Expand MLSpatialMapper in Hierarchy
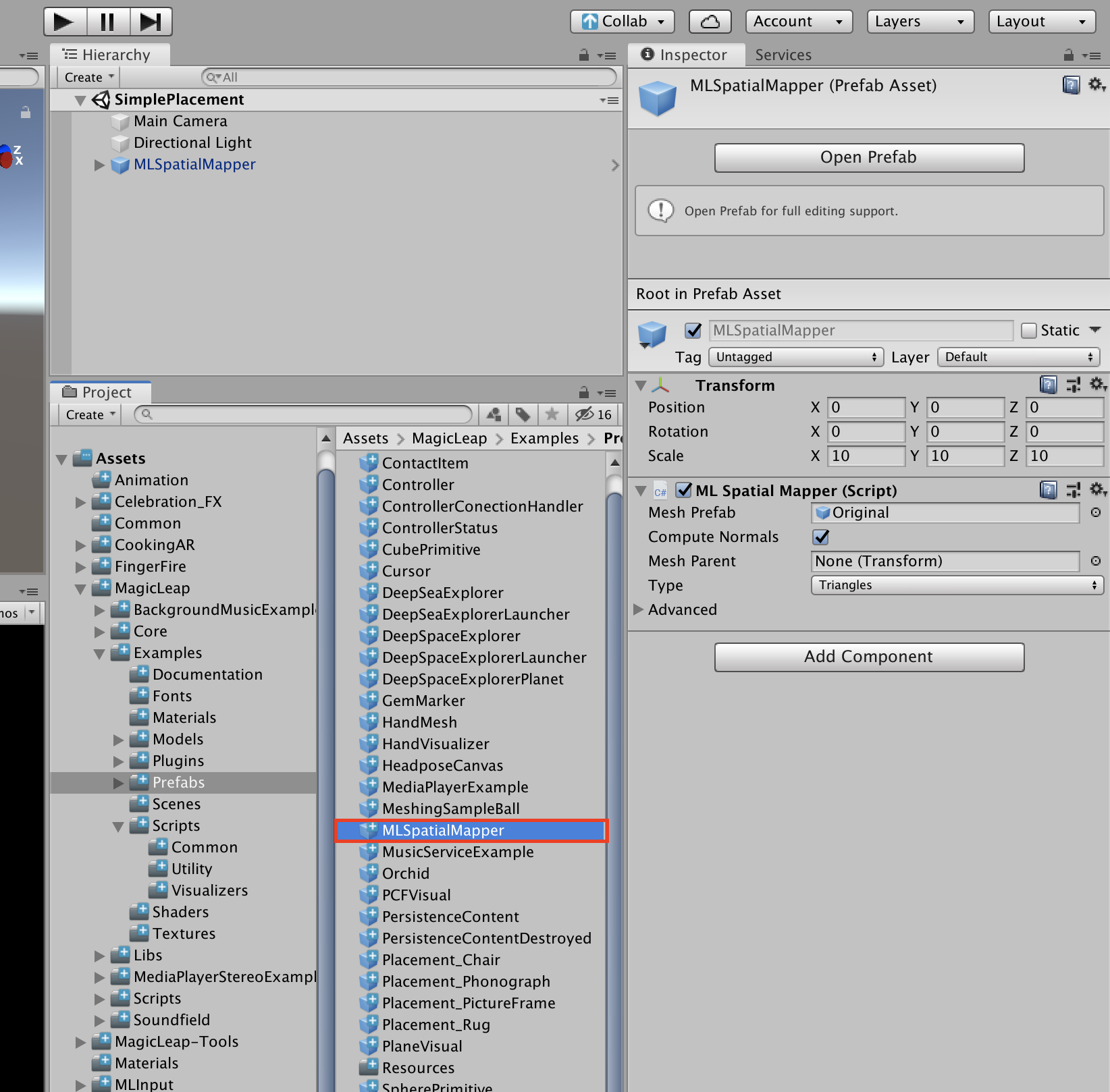This screenshot has height=1092, width=1110. point(99,165)
